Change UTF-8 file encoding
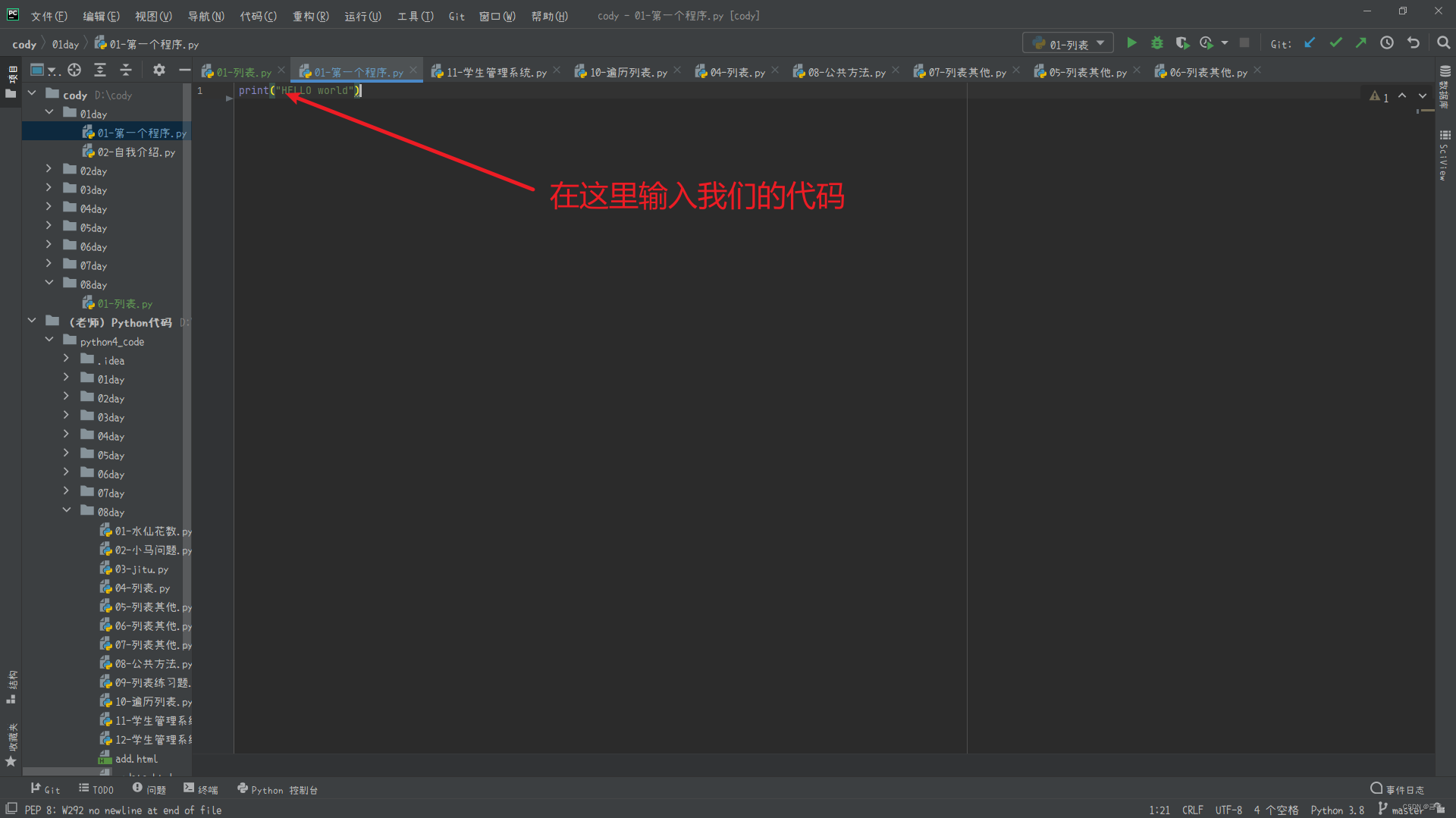Image resolution: width=1456 pixels, height=818 pixels. 1228,810
